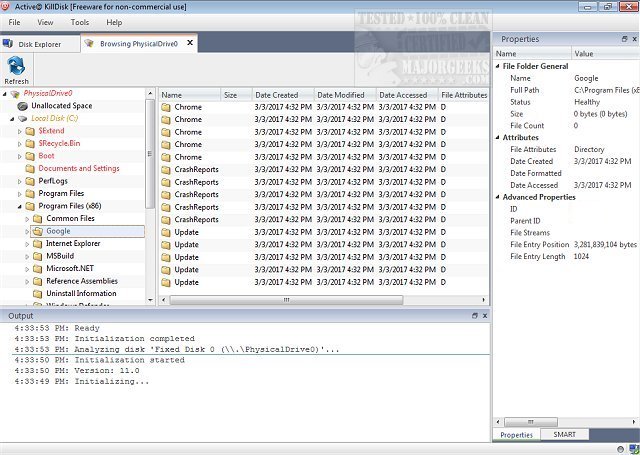640x455 pixels.
Task: Sort file list by Date Modified column
Action: (x=343, y=95)
